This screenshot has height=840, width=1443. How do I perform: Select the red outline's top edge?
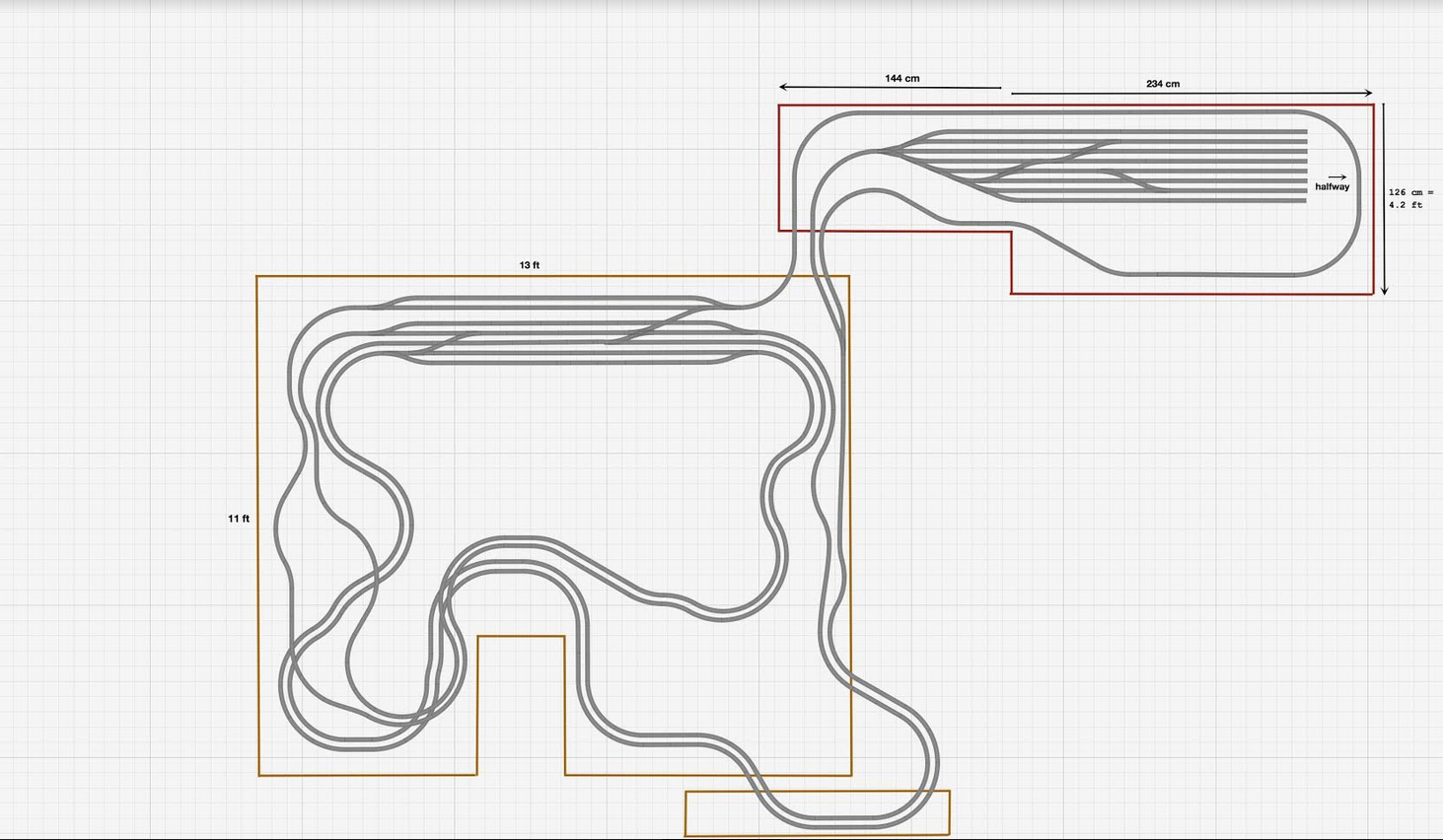coord(1075,105)
